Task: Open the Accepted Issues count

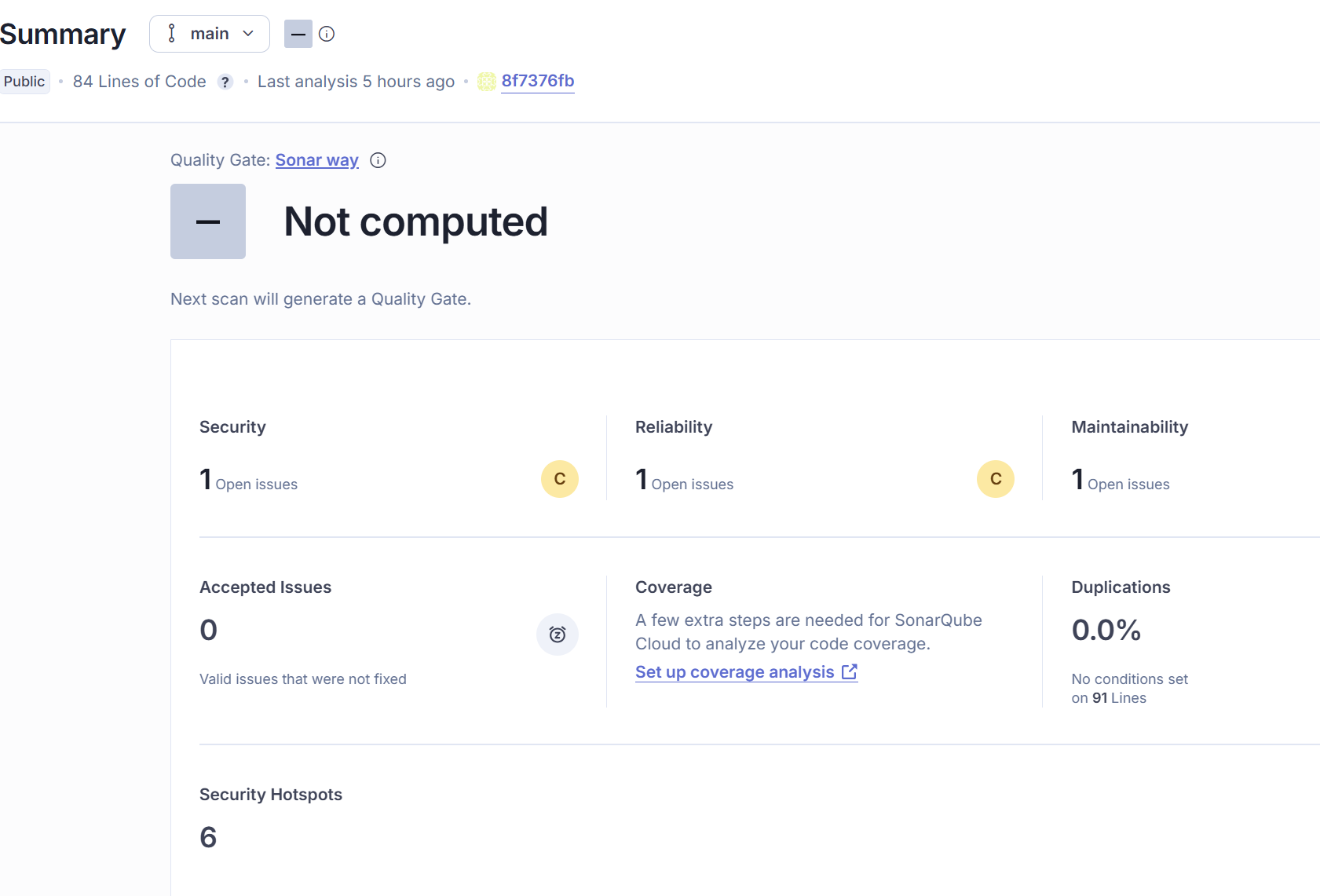Action: tap(208, 630)
